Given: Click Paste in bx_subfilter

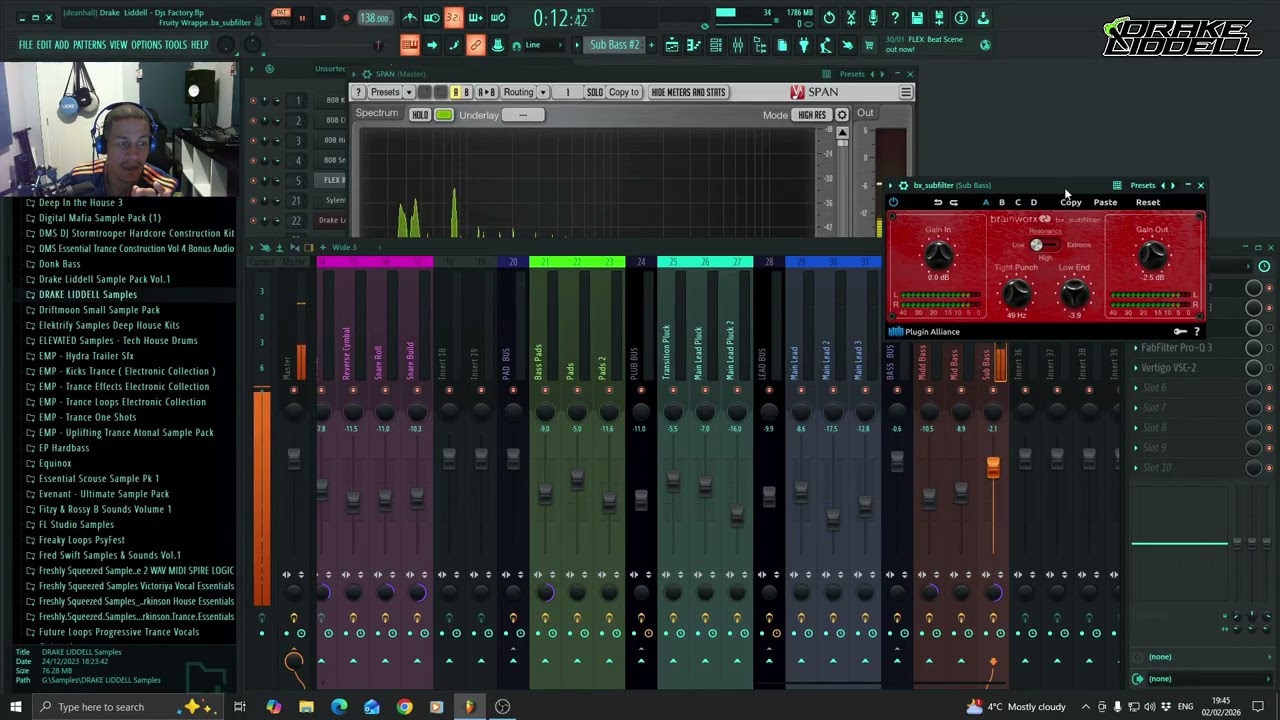Looking at the screenshot, I should tap(1105, 202).
